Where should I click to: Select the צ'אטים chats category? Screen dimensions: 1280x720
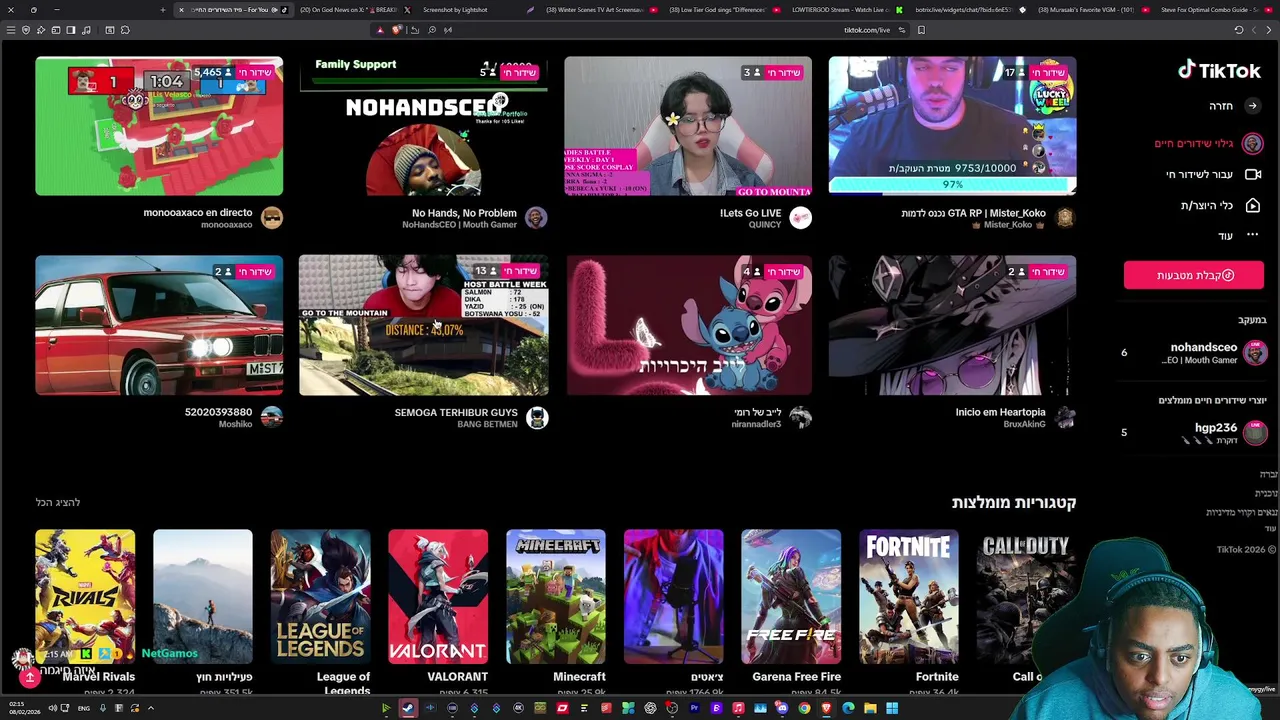coord(673,597)
